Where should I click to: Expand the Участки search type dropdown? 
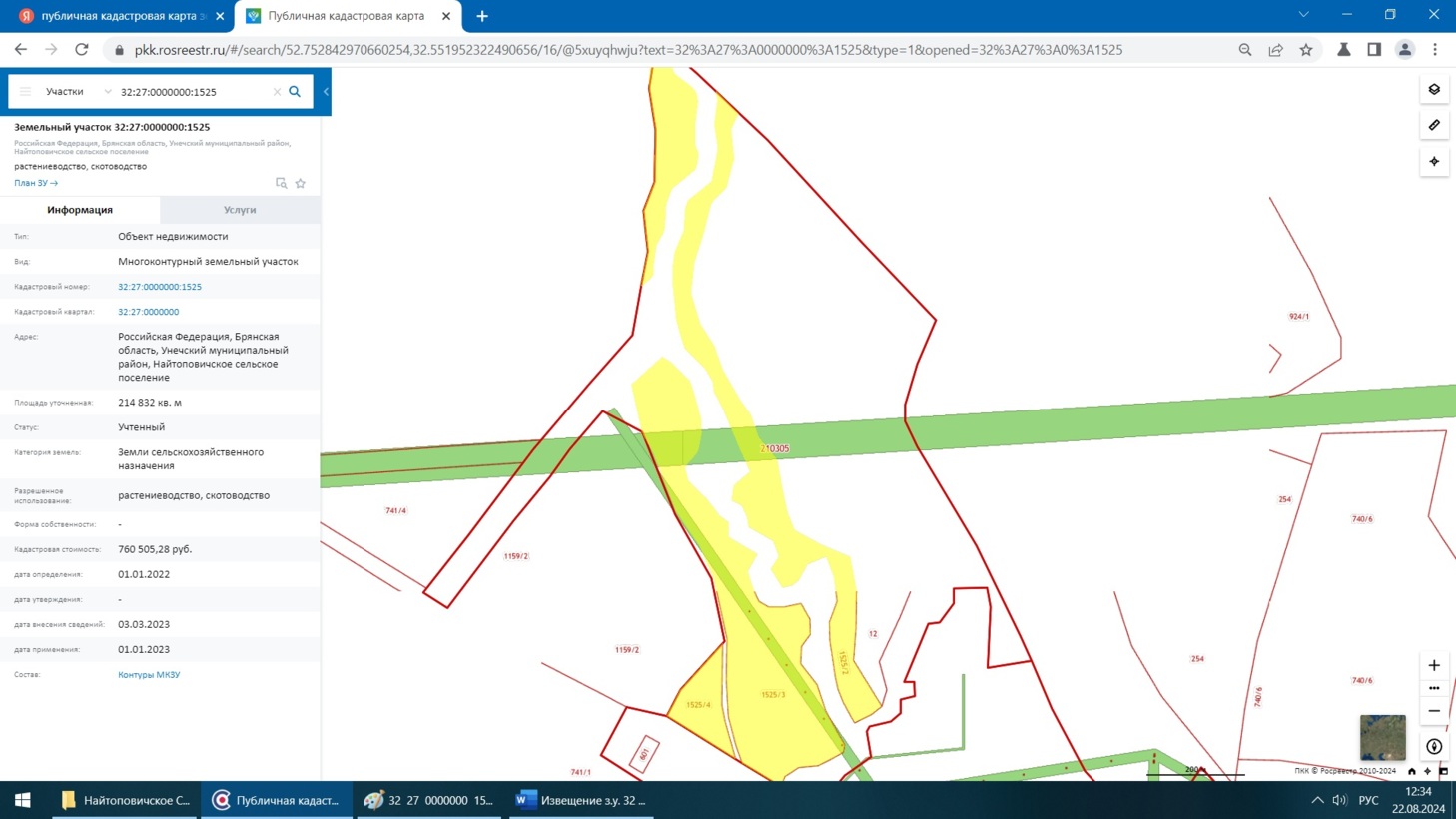pos(107,92)
